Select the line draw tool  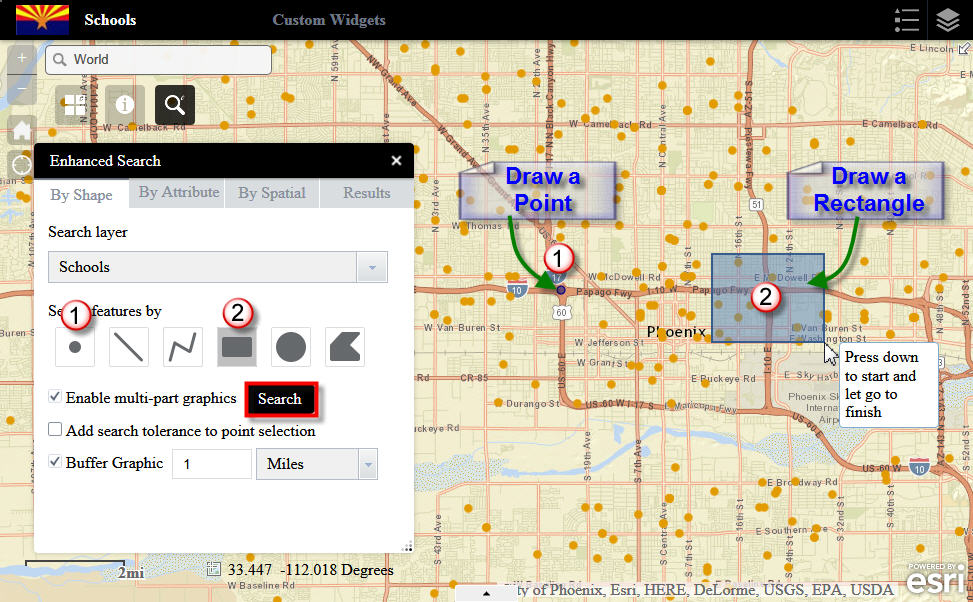click(128, 347)
